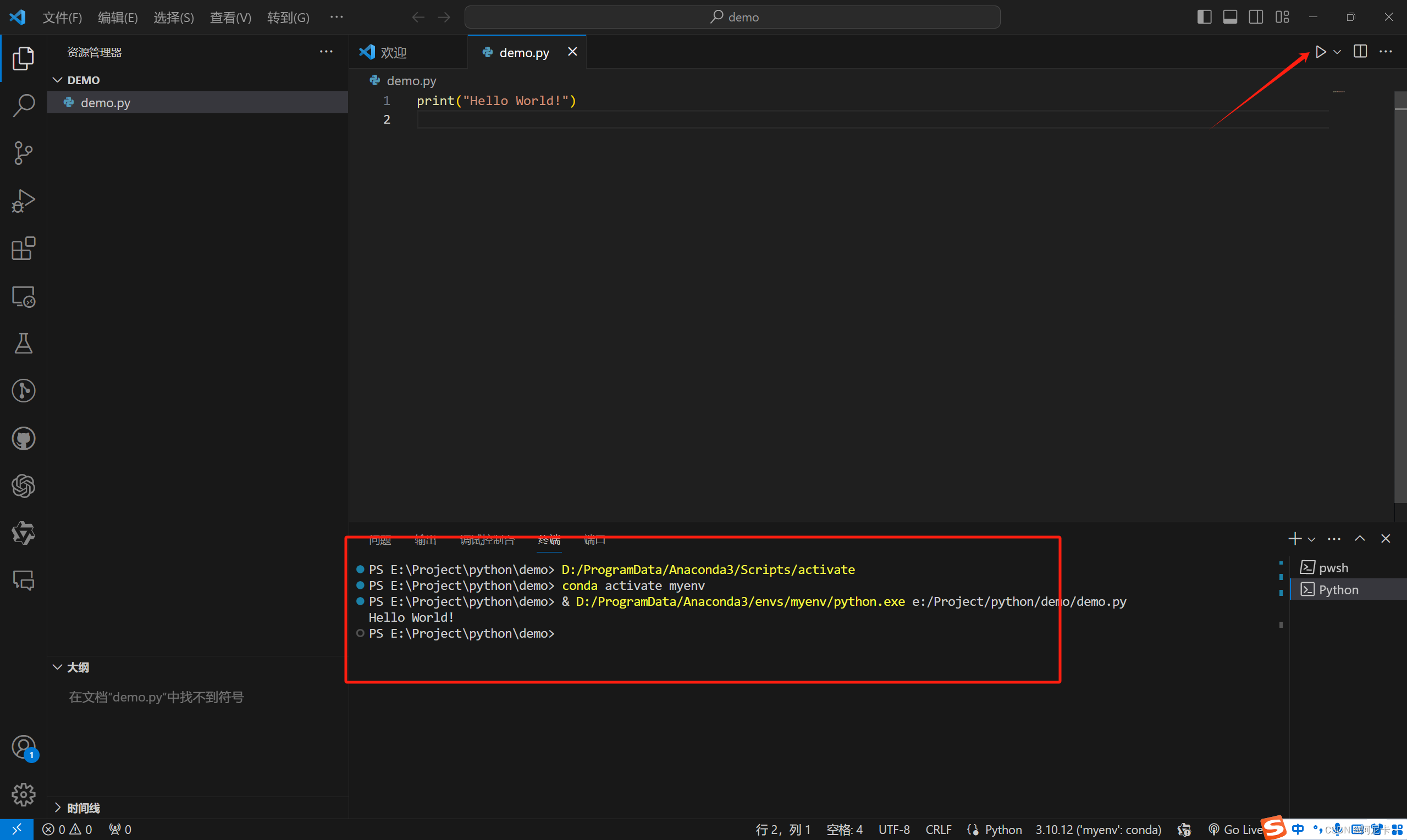Toggle primary side bar visibility

pos(1204,17)
